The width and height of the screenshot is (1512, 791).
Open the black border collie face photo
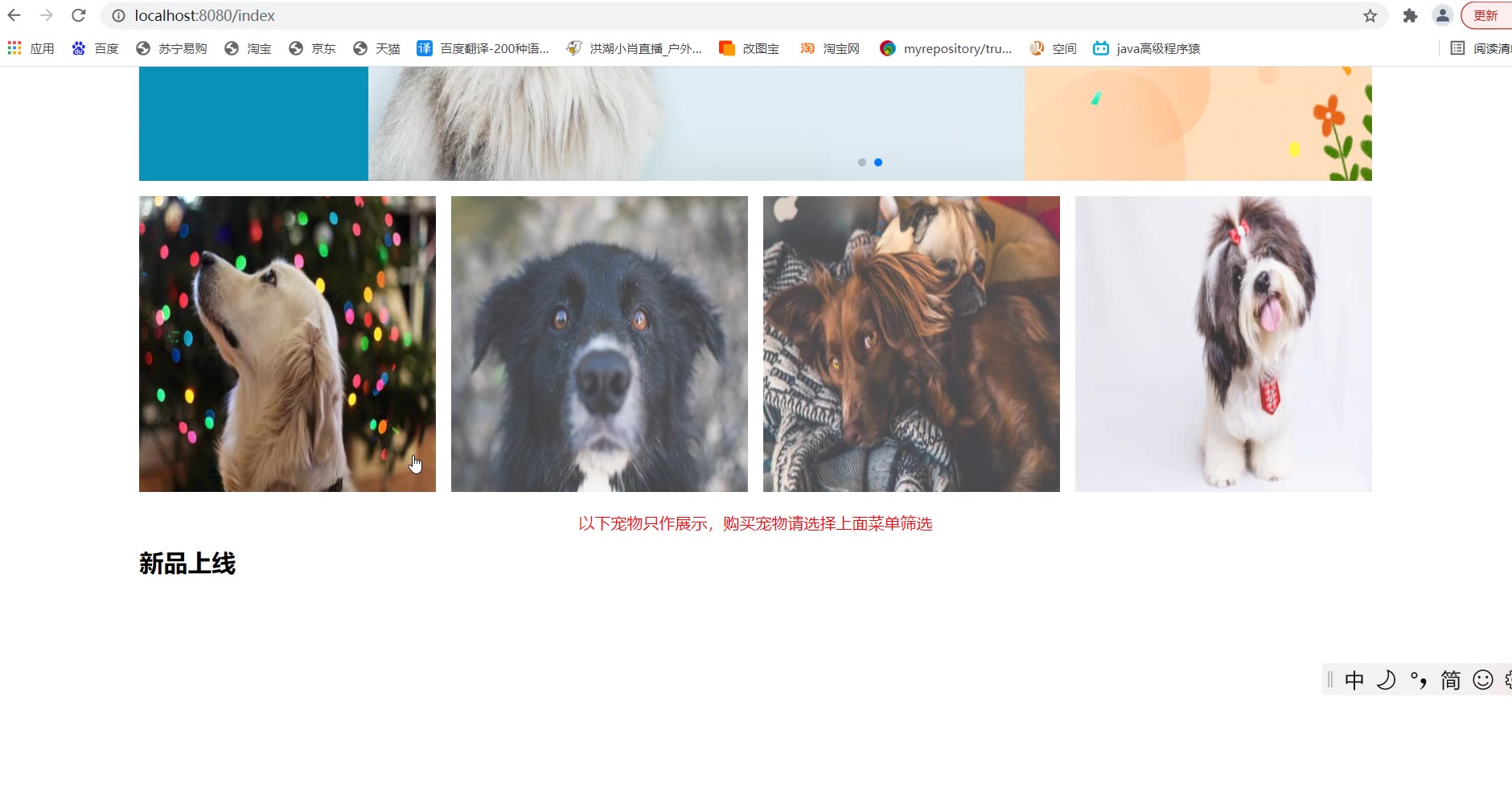tap(599, 344)
